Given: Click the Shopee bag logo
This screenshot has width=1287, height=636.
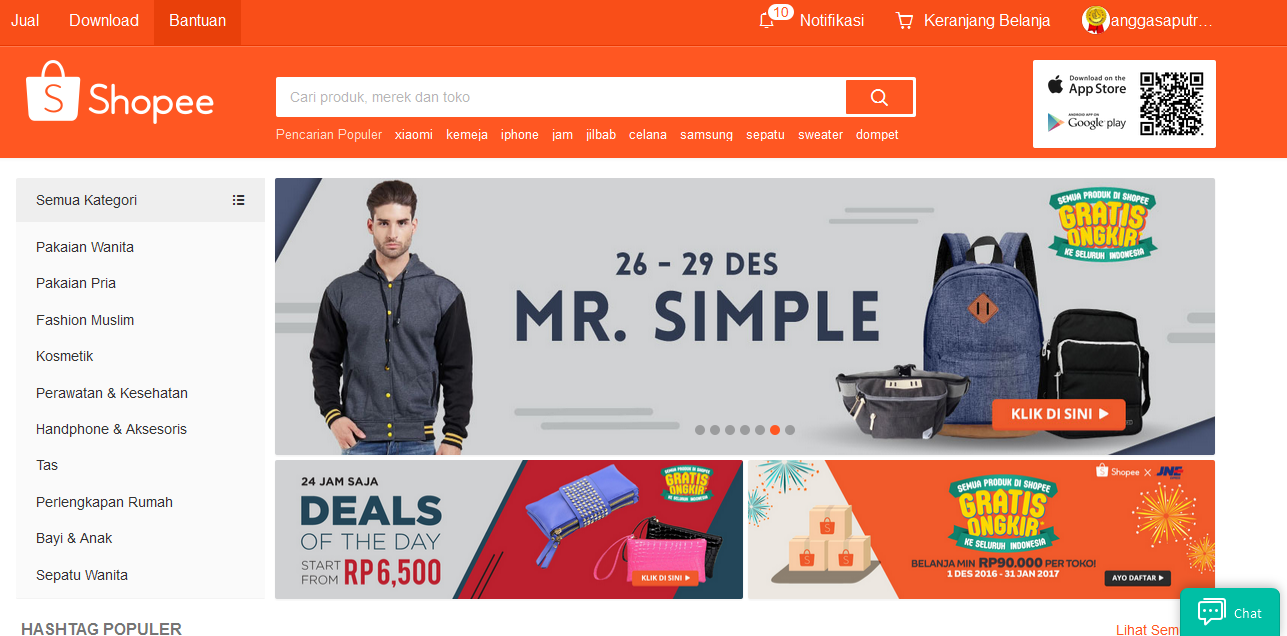Looking at the screenshot, I should pyautogui.click(x=52, y=91).
